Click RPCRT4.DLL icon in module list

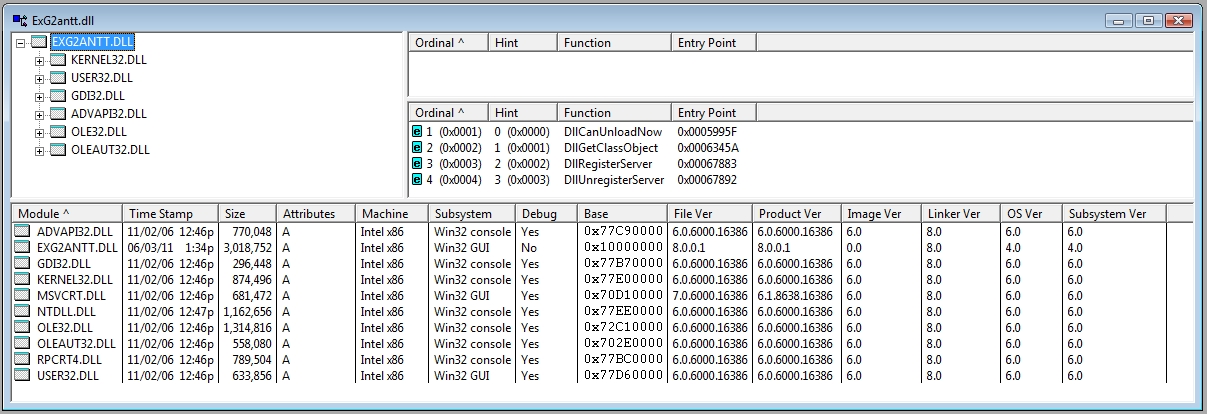pyautogui.click(x=22, y=360)
